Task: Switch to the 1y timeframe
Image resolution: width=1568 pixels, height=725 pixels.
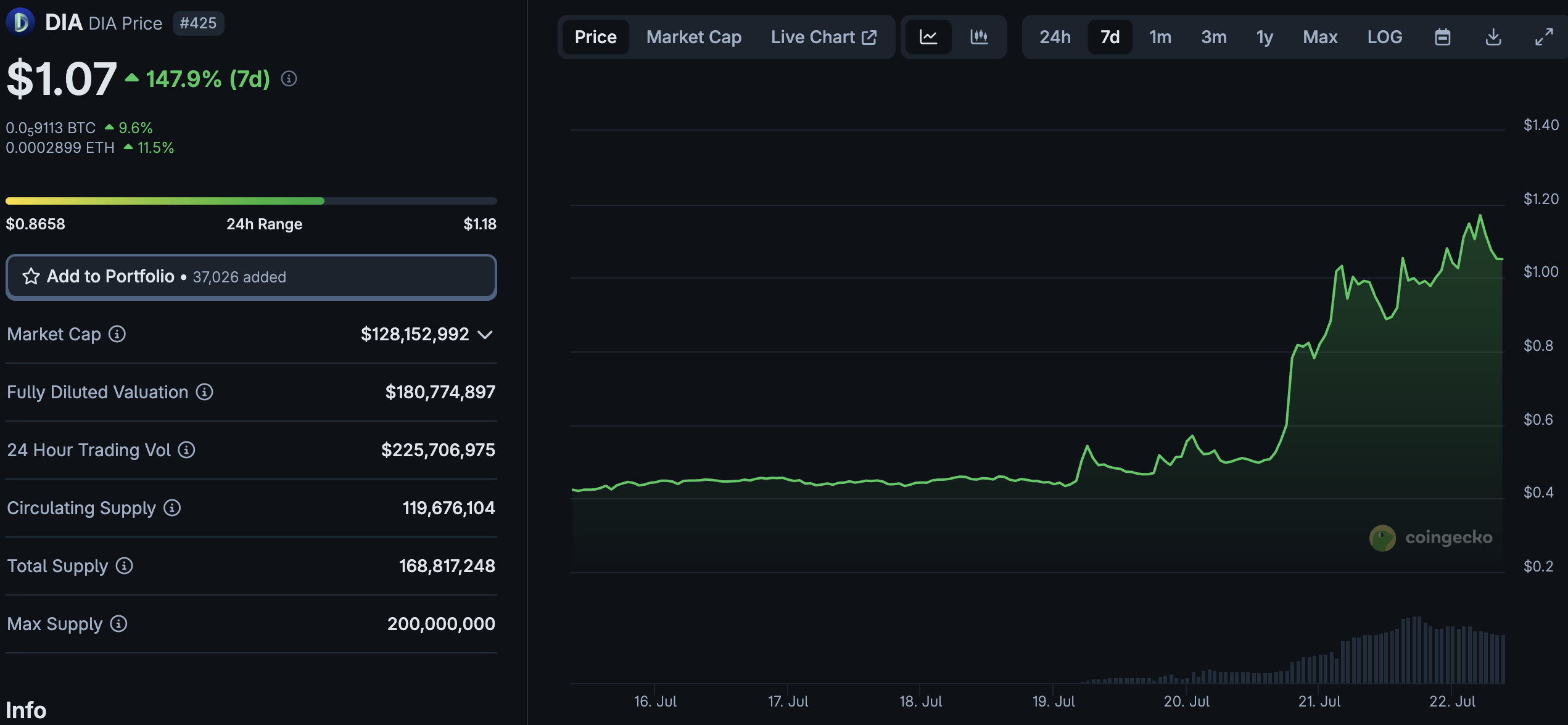Action: [x=1264, y=37]
